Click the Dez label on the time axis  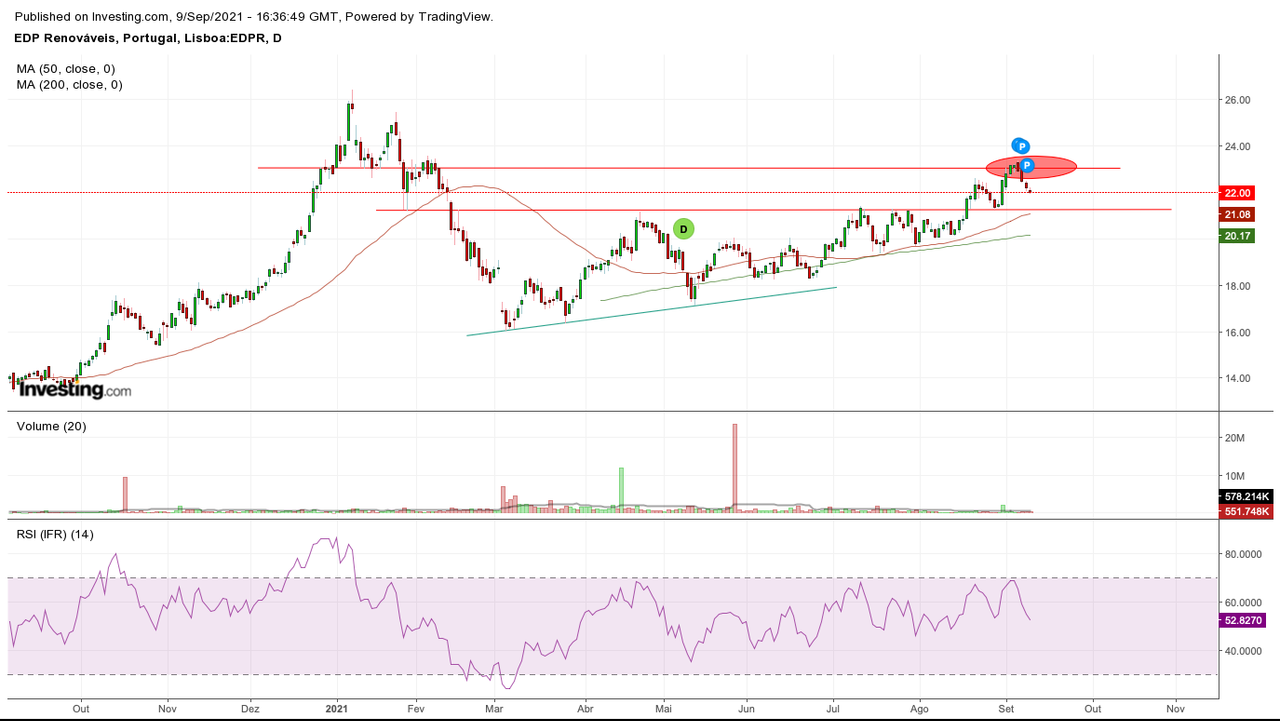click(251, 708)
